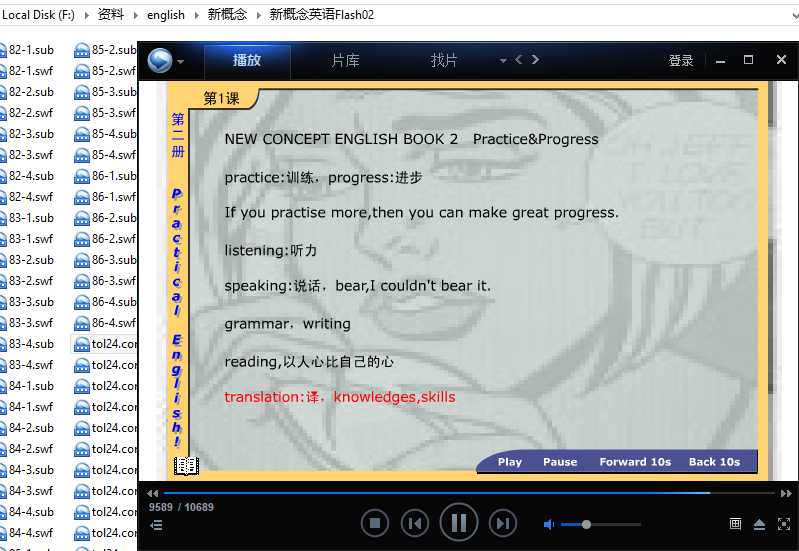Go back with left chevron
The height and width of the screenshot is (551, 799).
point(519,60)
